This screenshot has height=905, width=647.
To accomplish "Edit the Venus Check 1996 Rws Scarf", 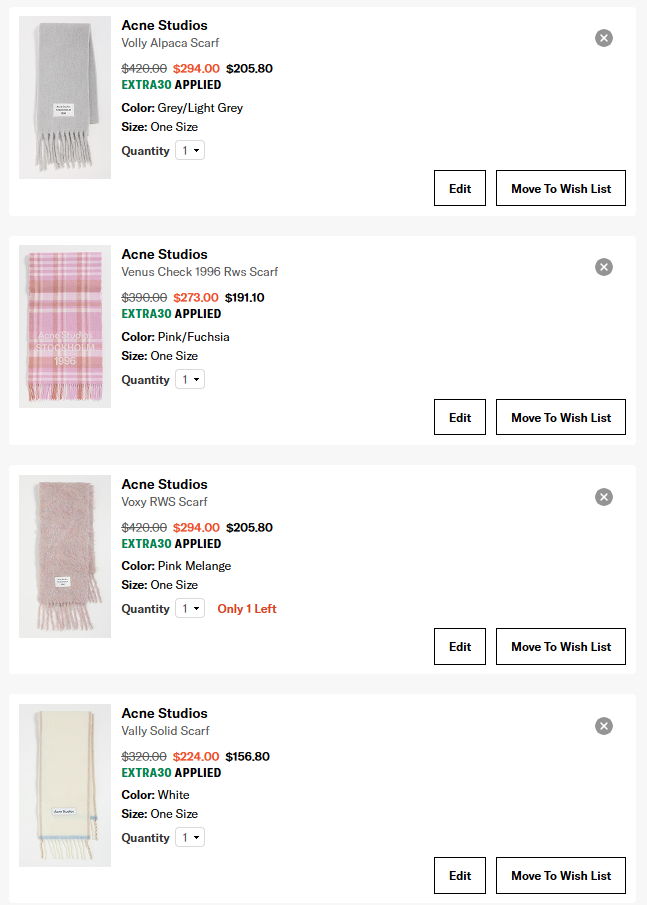I will tap(460, 417).
